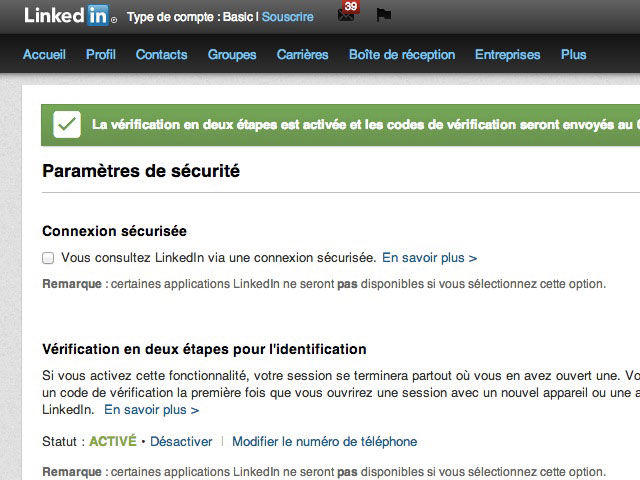The image size is (640, 480).
Task: Open the Carrières menu
Action: [x=302, y=55]
